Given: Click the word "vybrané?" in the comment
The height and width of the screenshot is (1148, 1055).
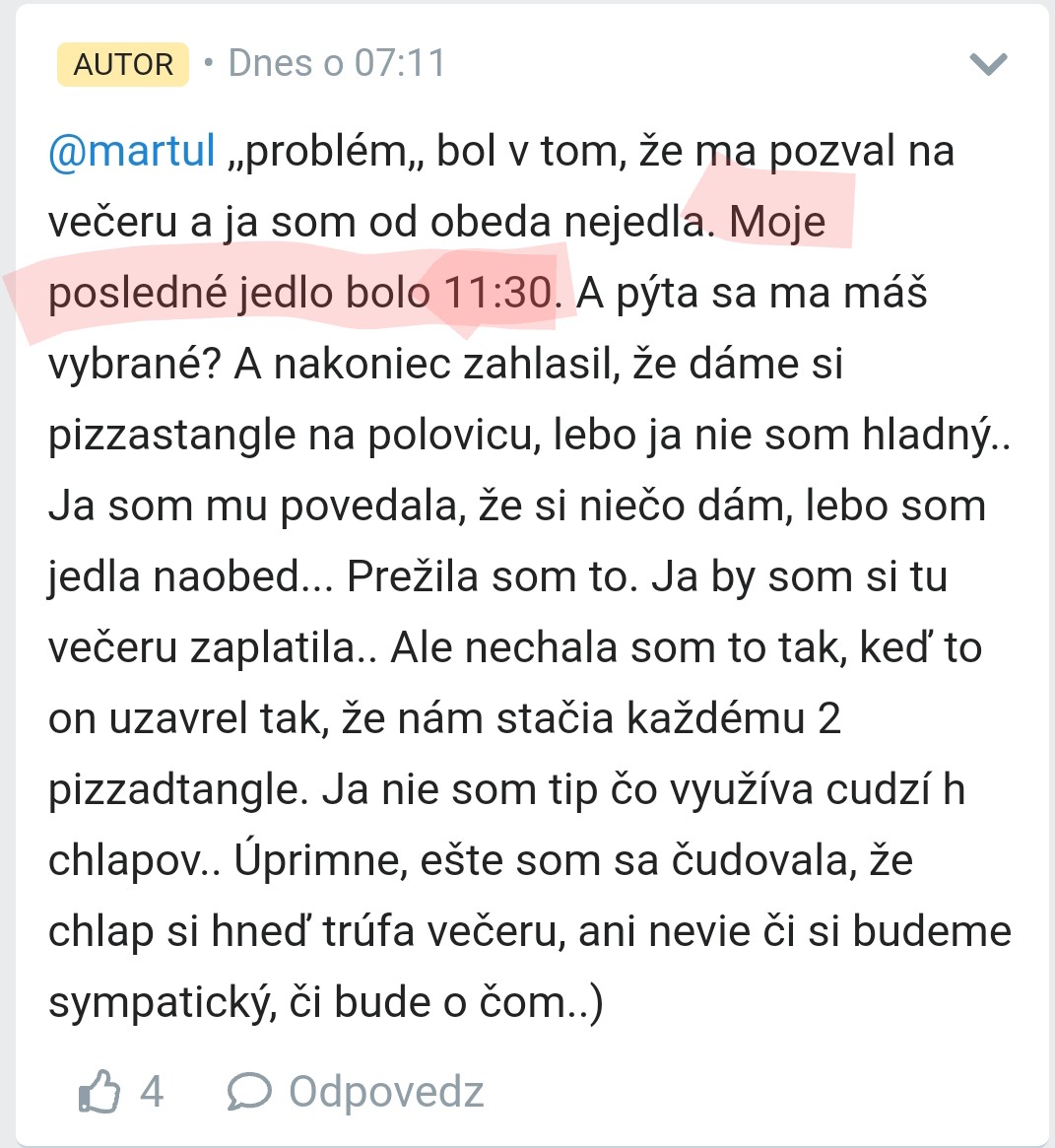Looking at the screenshot, I should [x=135, y=365].
